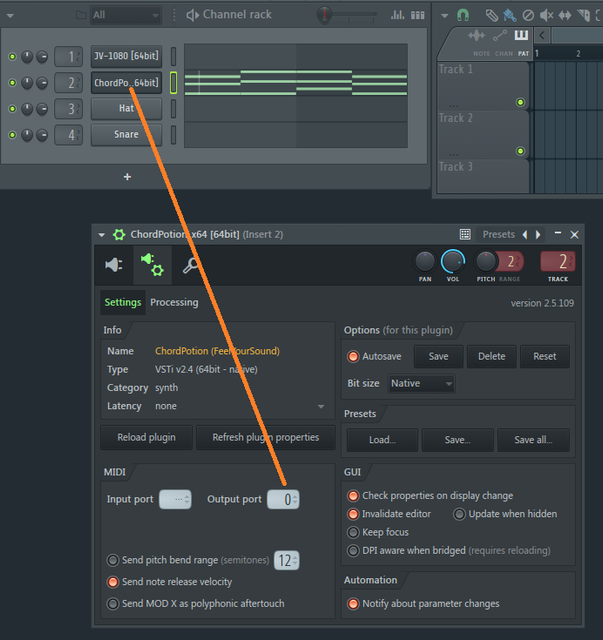Toggle Send note release velocity
The width and height of the screenshot is (603, 640).
pyautogui.click(x=113, y=582)
